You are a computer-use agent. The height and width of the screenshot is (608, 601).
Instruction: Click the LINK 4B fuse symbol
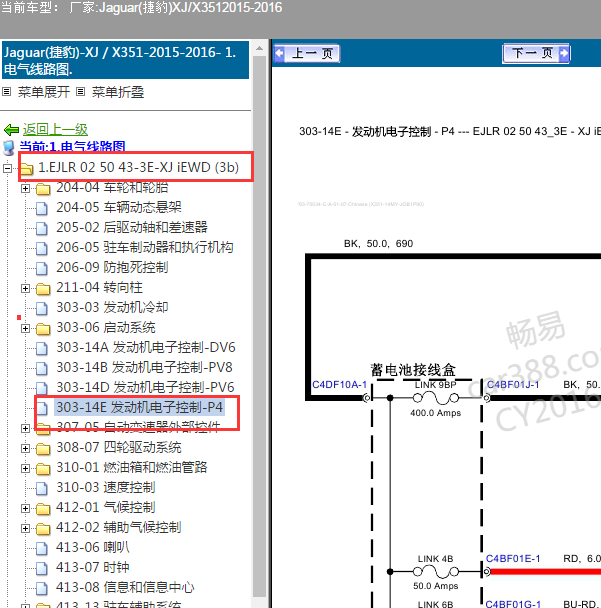coord(435,572)
